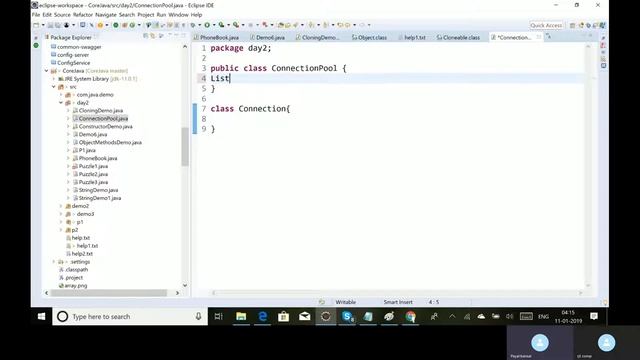
Task: Open the Edit menu
Action: (47, 15)
